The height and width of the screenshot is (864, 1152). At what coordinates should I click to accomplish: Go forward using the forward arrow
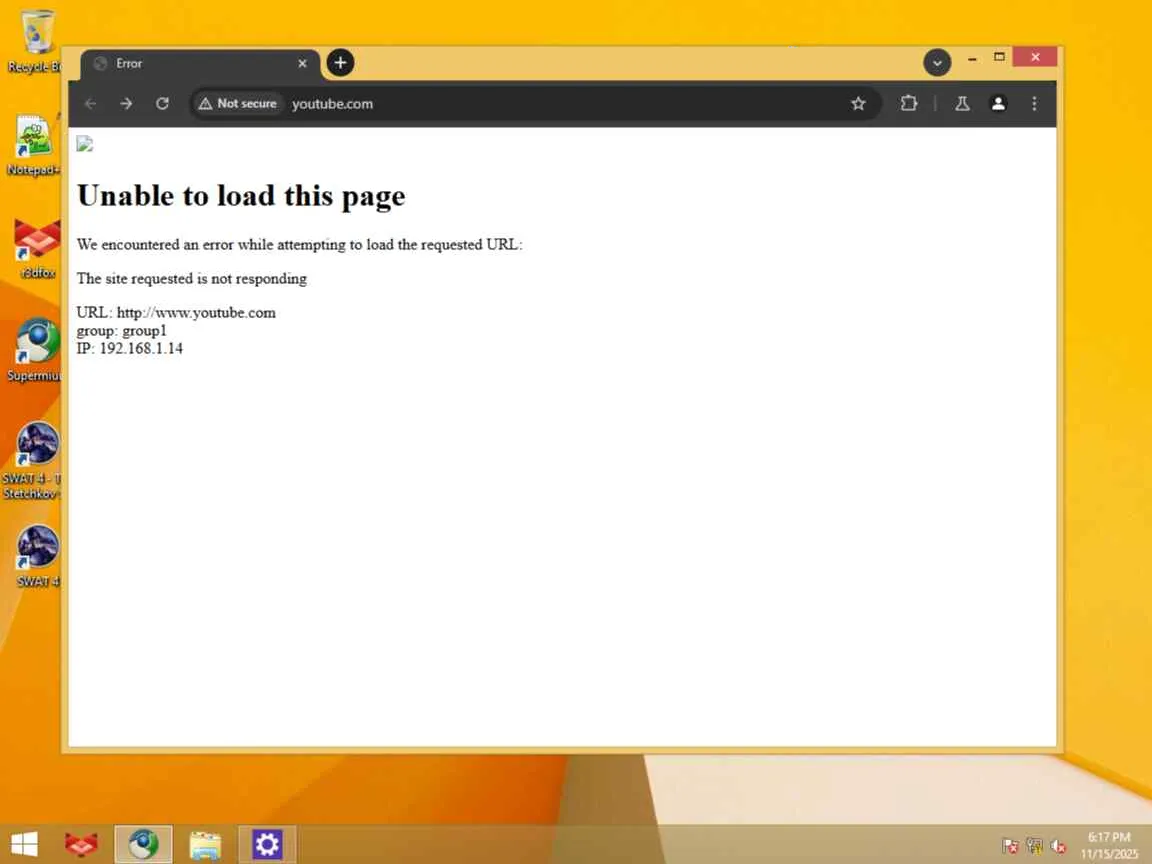pos(126,104)
